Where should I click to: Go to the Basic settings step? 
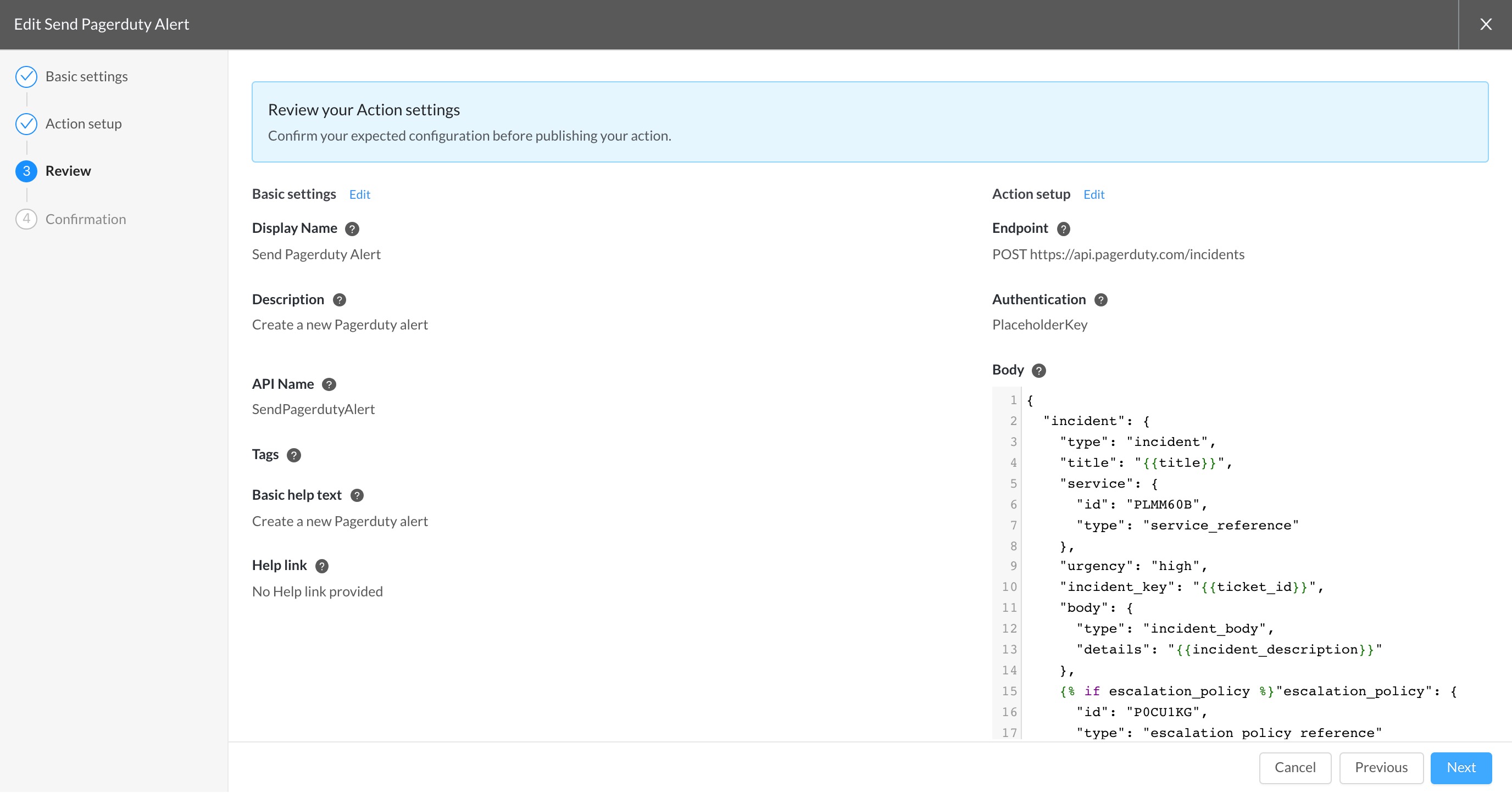(86, 77)
